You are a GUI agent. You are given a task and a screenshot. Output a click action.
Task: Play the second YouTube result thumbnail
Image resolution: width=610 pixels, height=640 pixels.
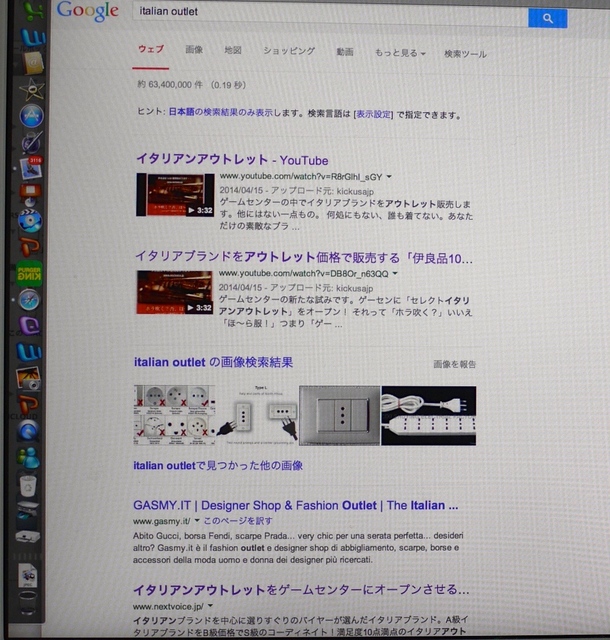pos(175,292)
